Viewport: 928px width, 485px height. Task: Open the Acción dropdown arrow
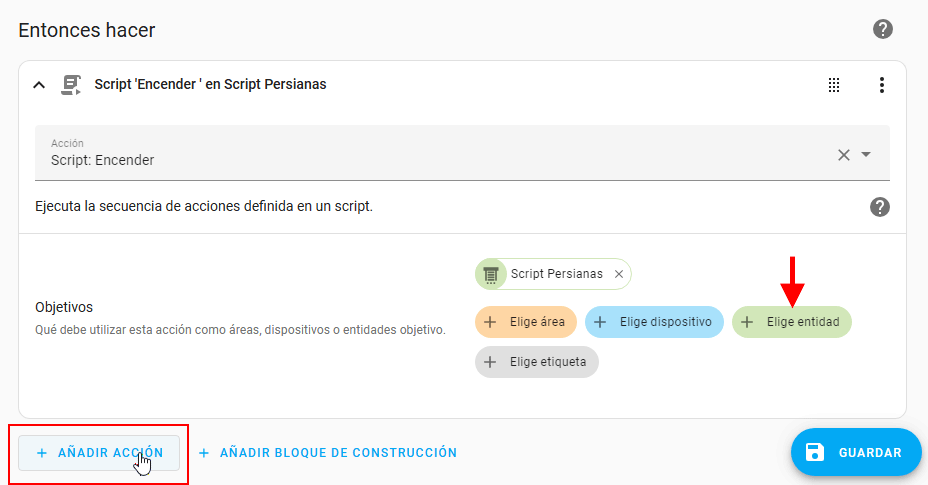[x=866, y=154]
